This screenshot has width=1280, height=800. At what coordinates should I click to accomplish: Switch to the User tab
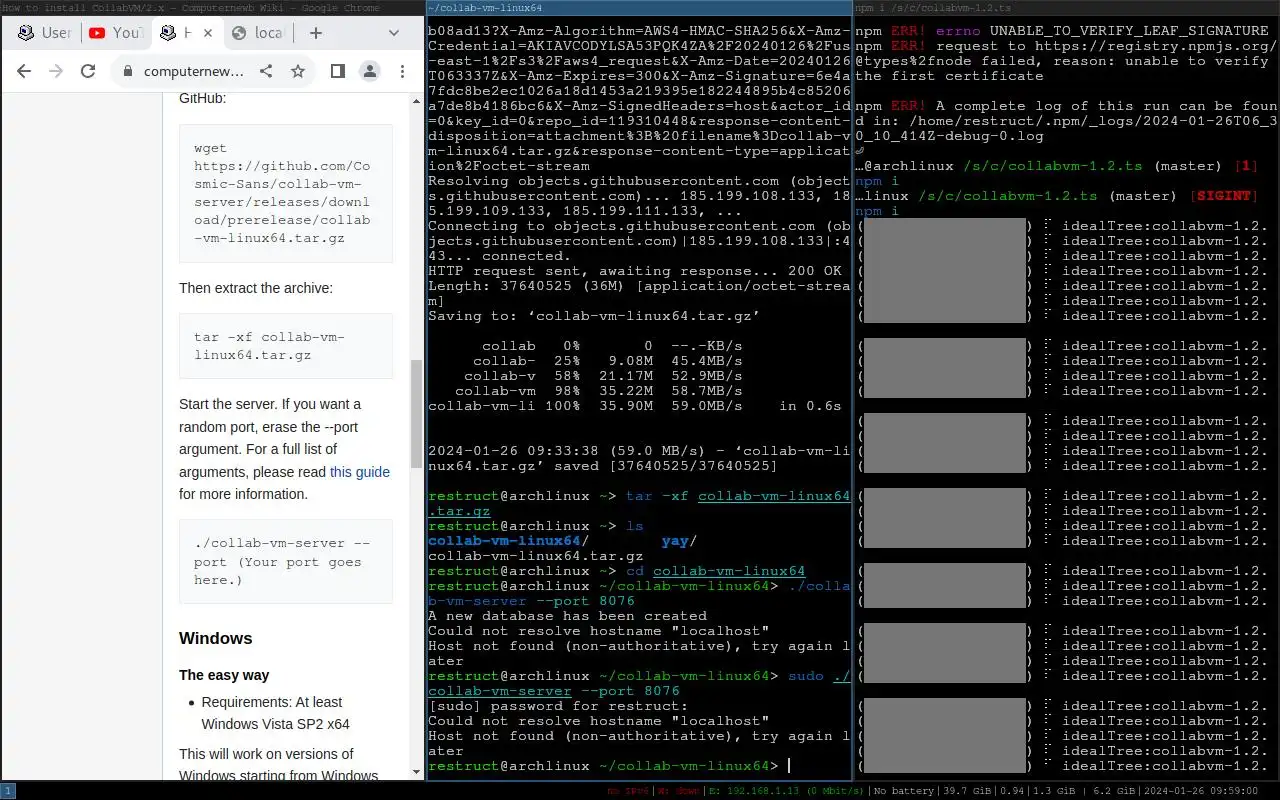tap(45, 33)
